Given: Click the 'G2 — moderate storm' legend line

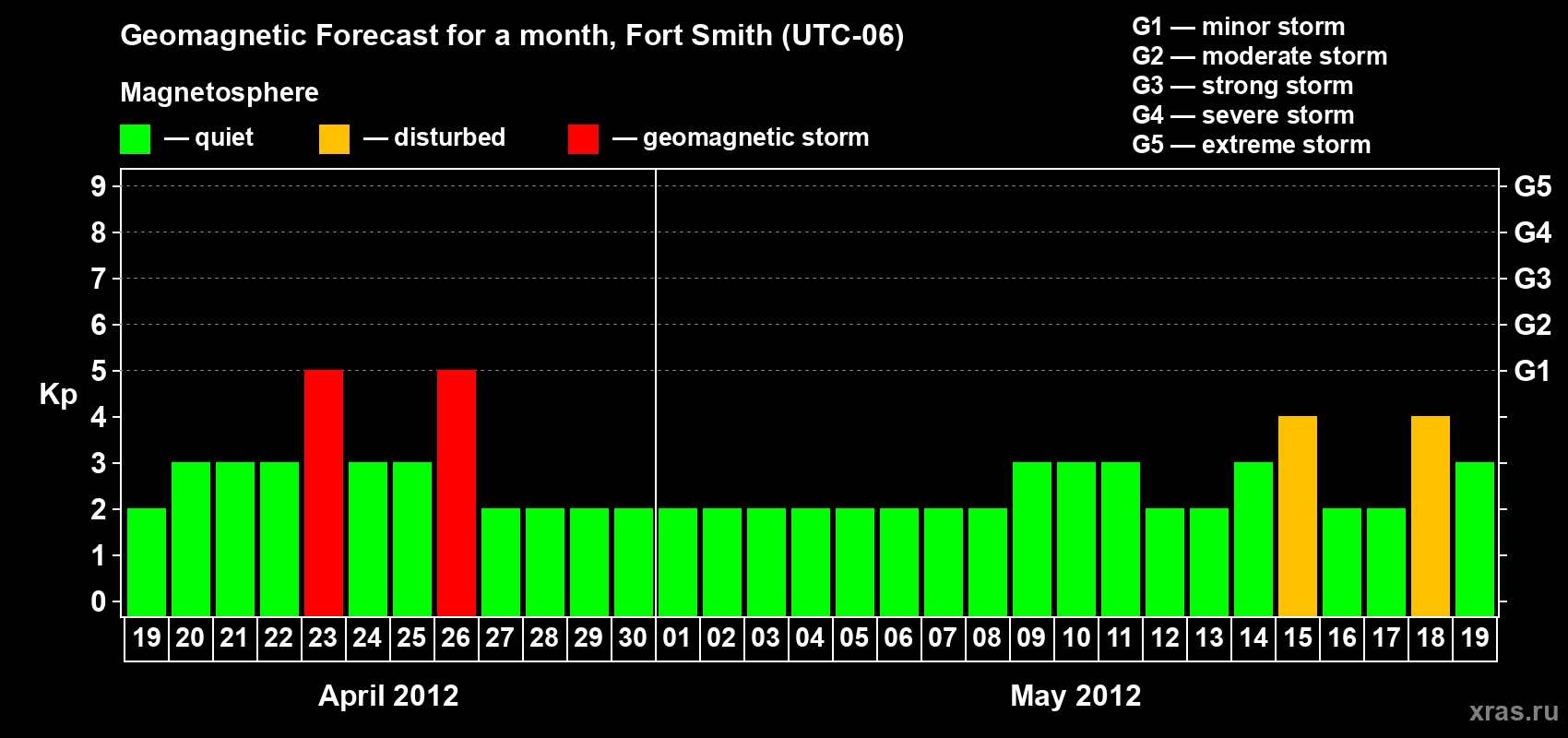Looking at the screenshot, I should [1260, 56].
